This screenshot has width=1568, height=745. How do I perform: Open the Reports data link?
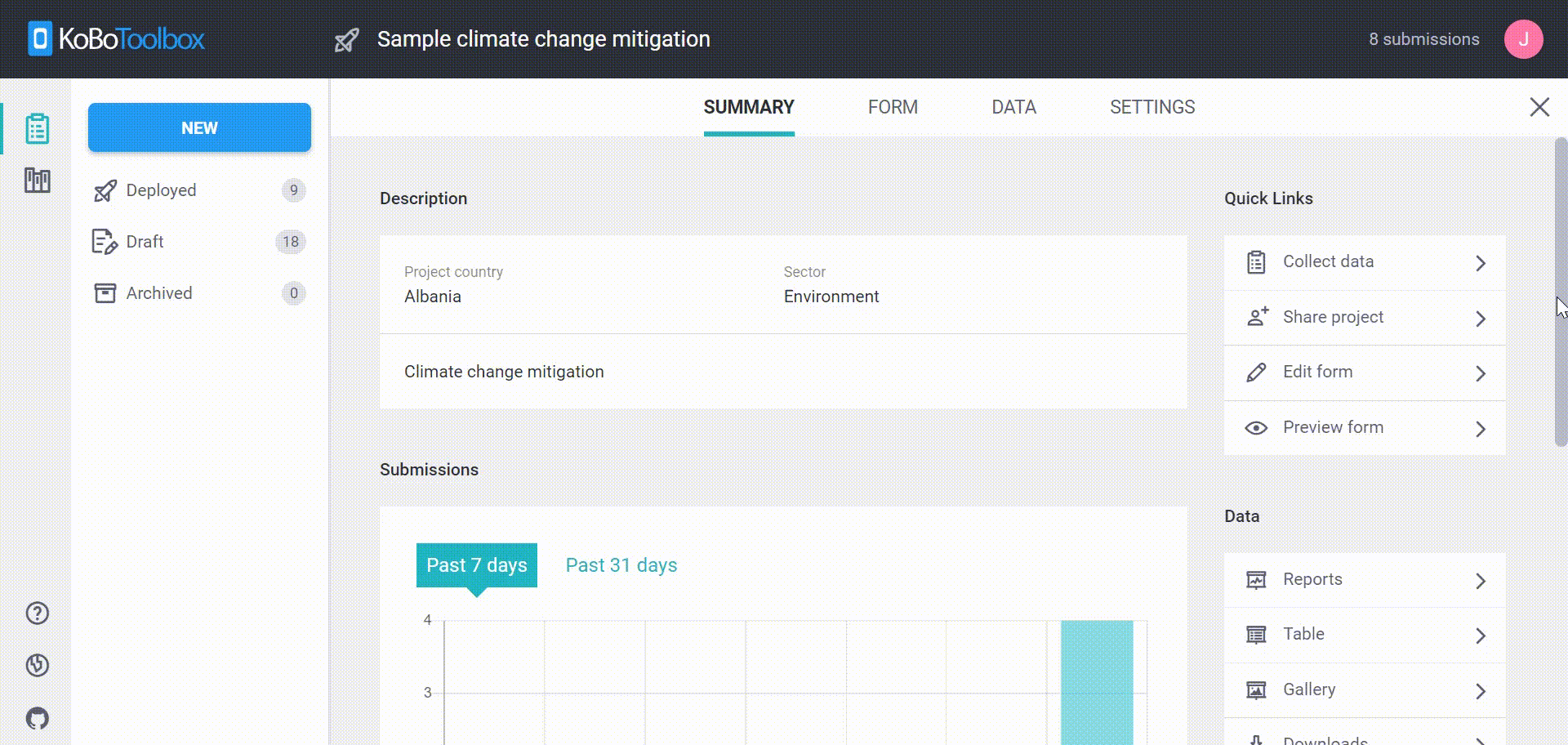[x=1365, y=580]
